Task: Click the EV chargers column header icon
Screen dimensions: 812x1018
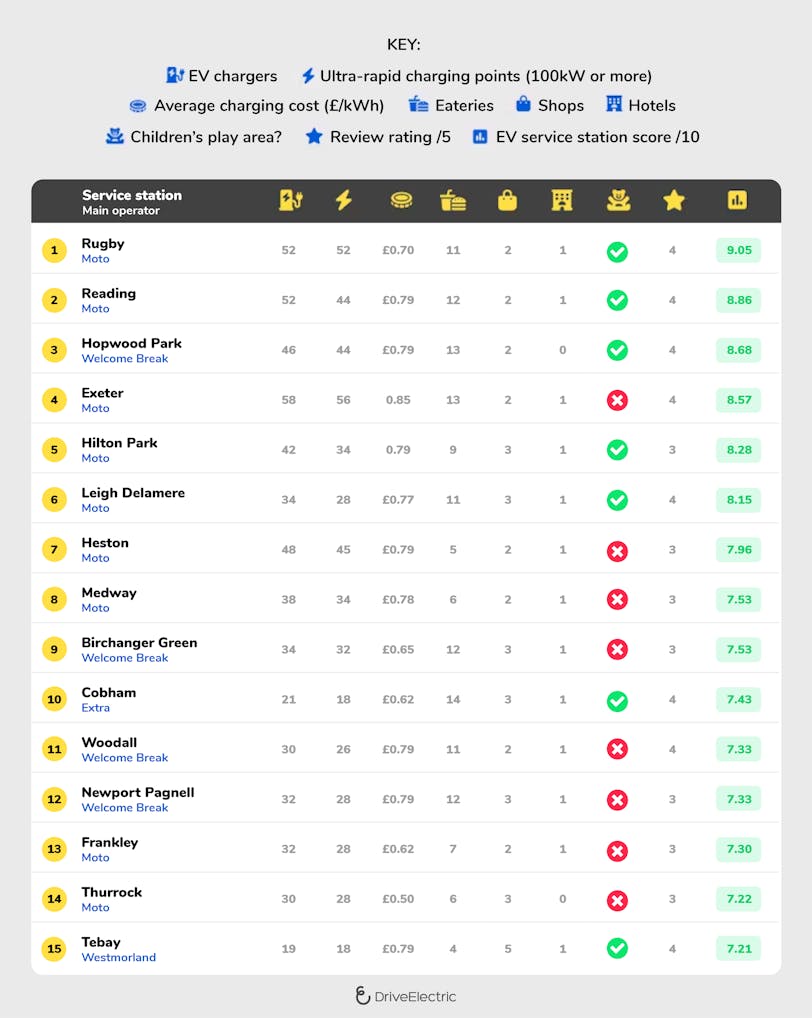Action: (x=289, y=200)
